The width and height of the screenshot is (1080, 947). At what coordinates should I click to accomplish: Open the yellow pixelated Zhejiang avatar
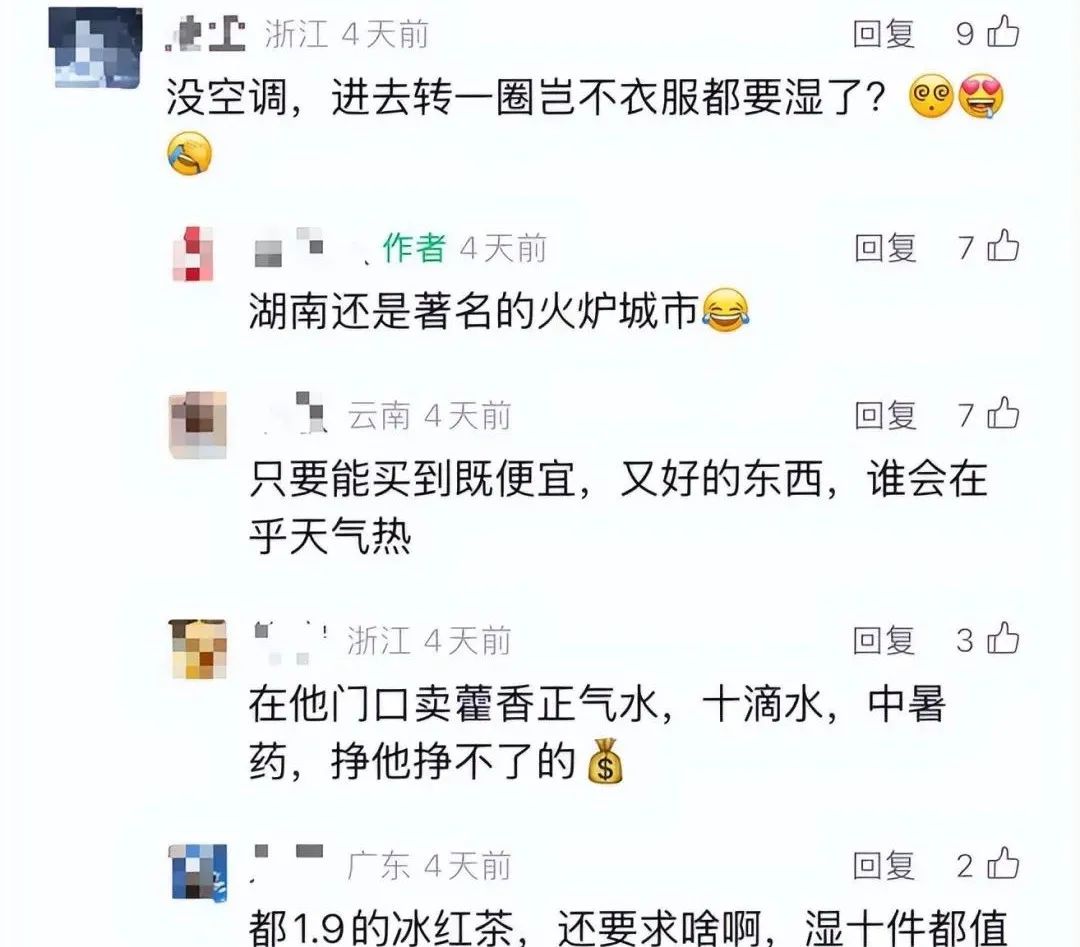198,649
